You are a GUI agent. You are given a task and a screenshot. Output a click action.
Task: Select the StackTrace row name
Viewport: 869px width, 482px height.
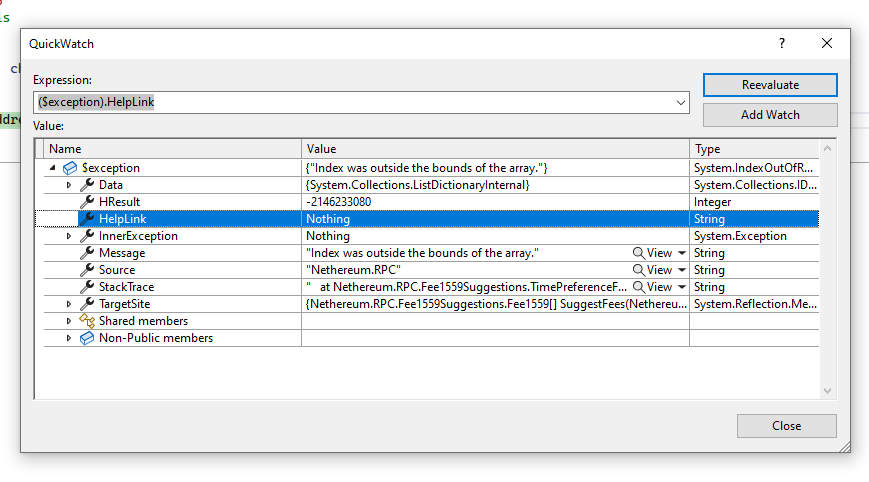(x=126, y=286)
